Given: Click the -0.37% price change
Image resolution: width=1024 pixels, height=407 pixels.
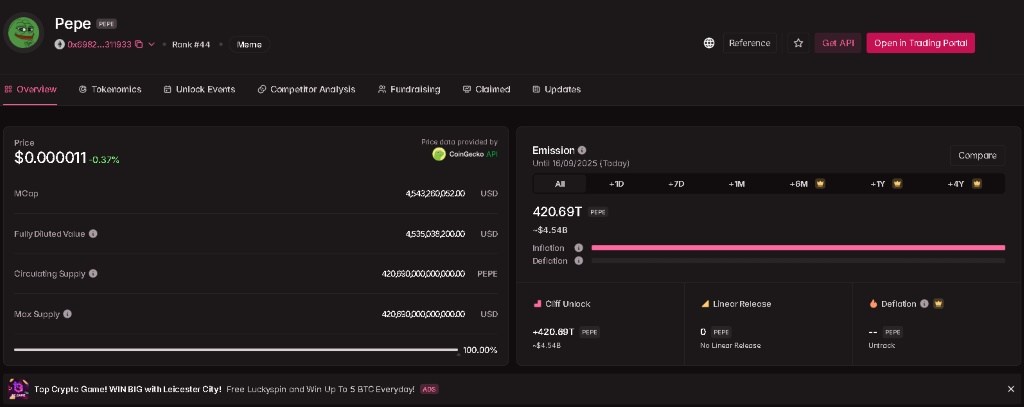Looking at the screenshot, I should click(104, 160).
